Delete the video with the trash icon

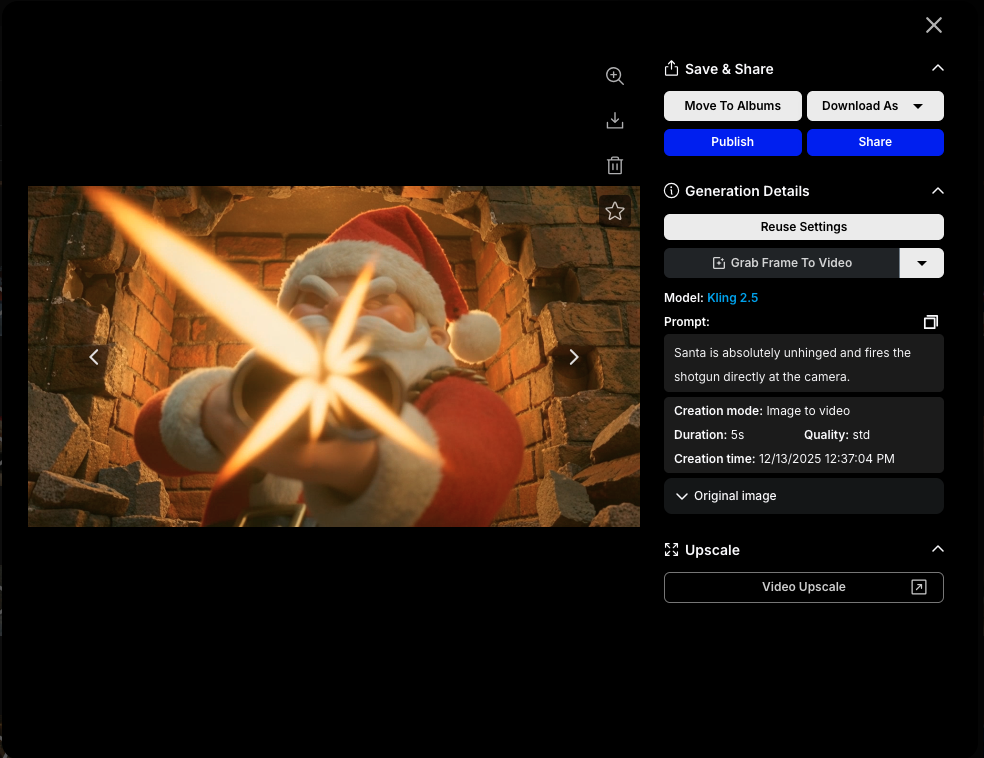tap(614, 166)
